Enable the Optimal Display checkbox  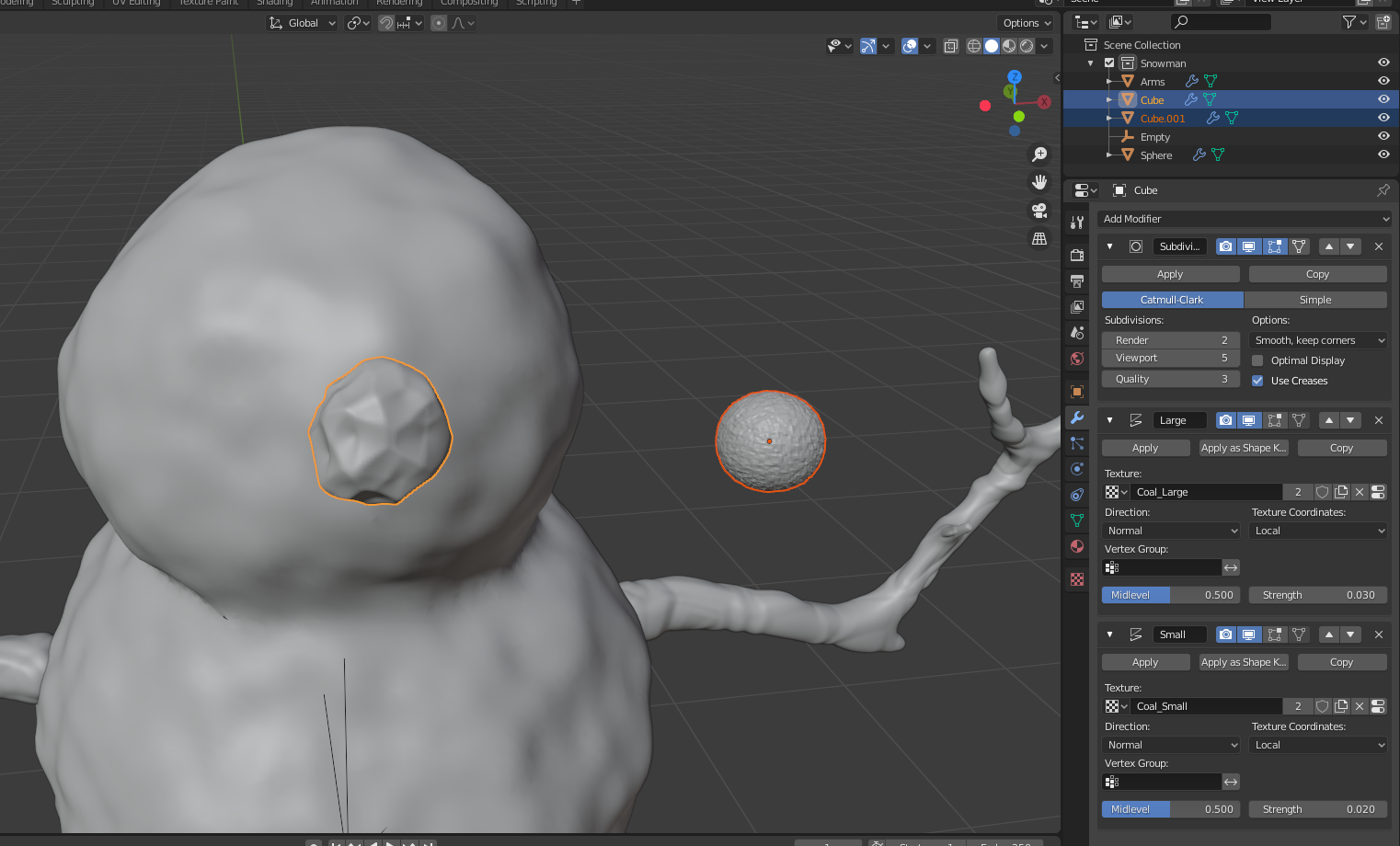tap(1257, 360)
